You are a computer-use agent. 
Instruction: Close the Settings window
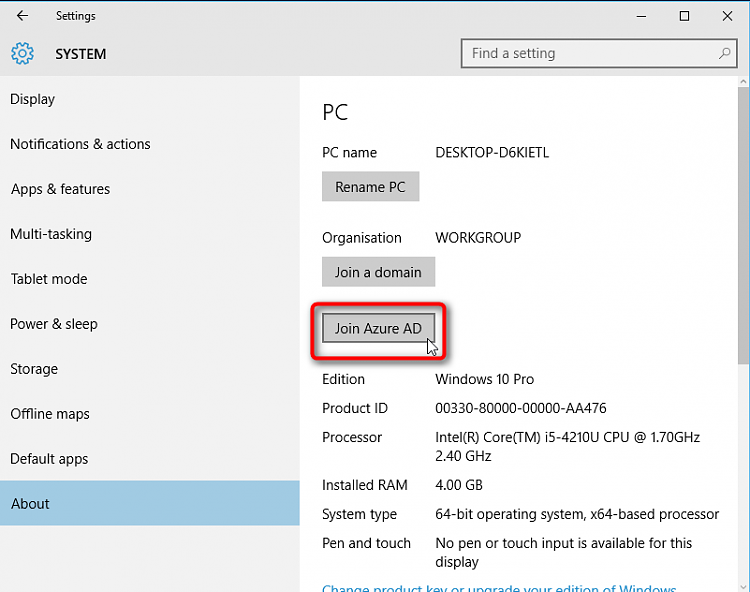(x=728, y=16)
